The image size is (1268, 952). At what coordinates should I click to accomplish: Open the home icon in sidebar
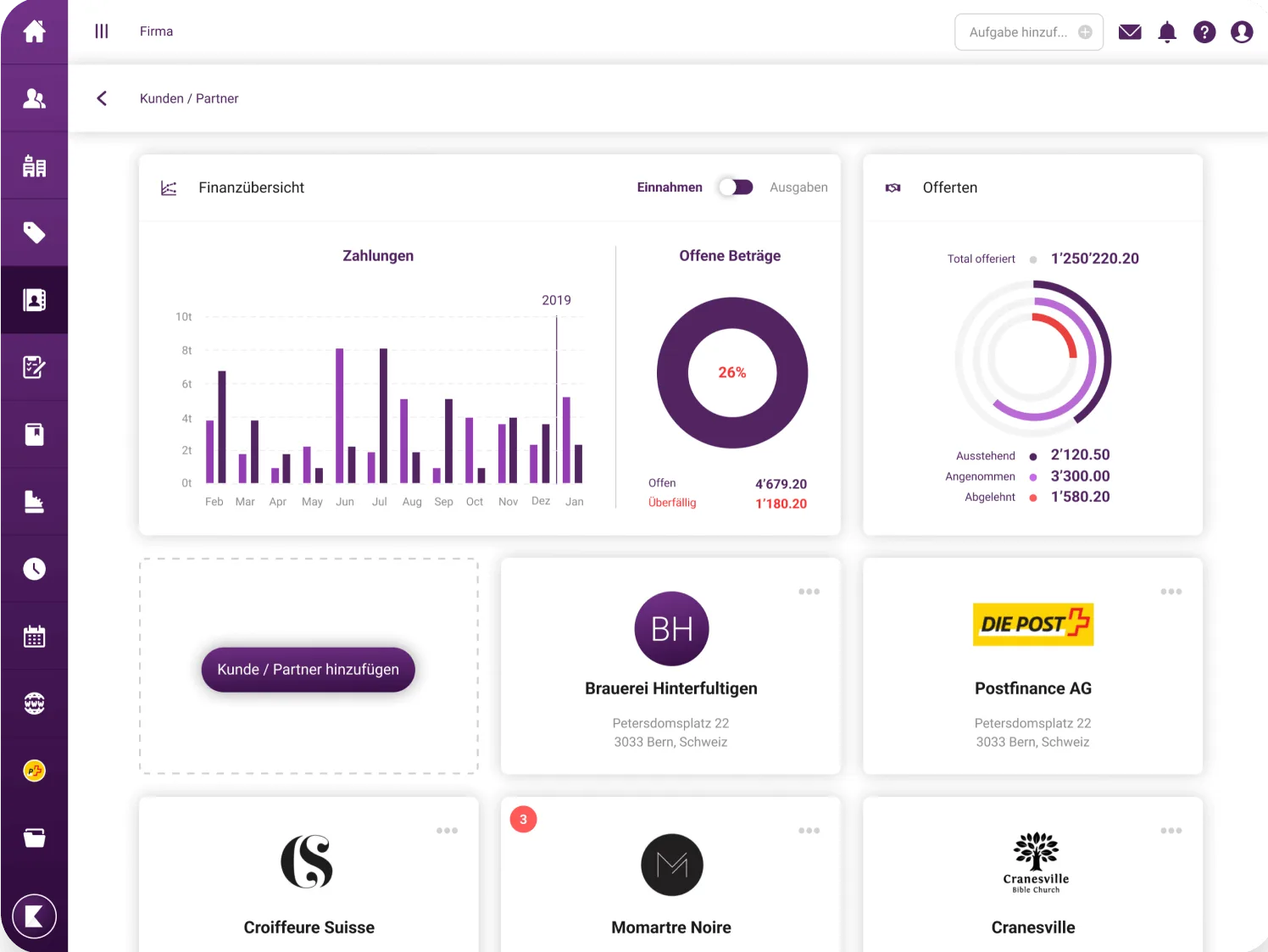coord(34,32)
